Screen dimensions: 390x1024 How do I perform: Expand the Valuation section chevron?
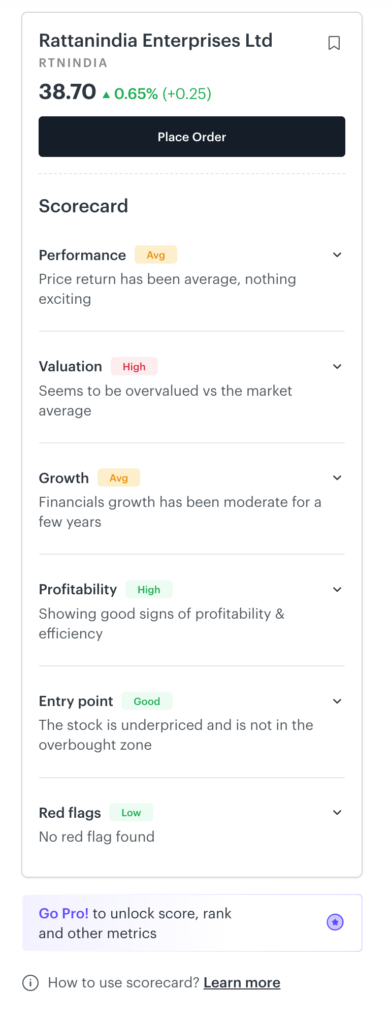click(337, 366)
